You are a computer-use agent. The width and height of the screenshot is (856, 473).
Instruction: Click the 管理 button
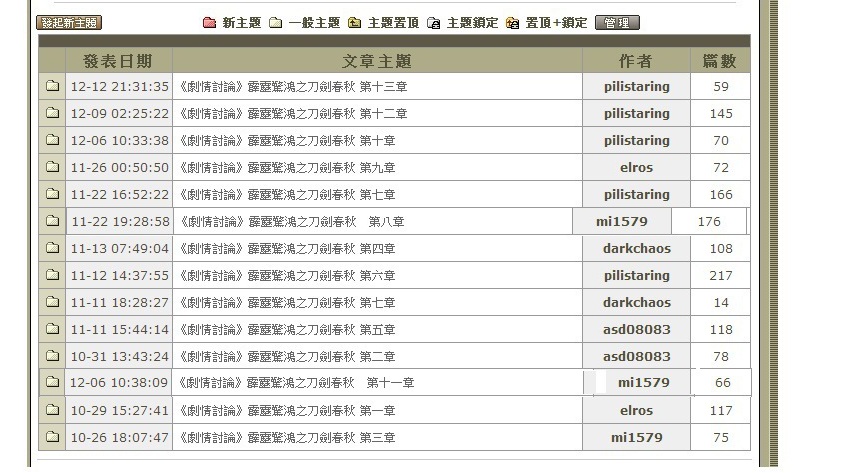(617, 22)
